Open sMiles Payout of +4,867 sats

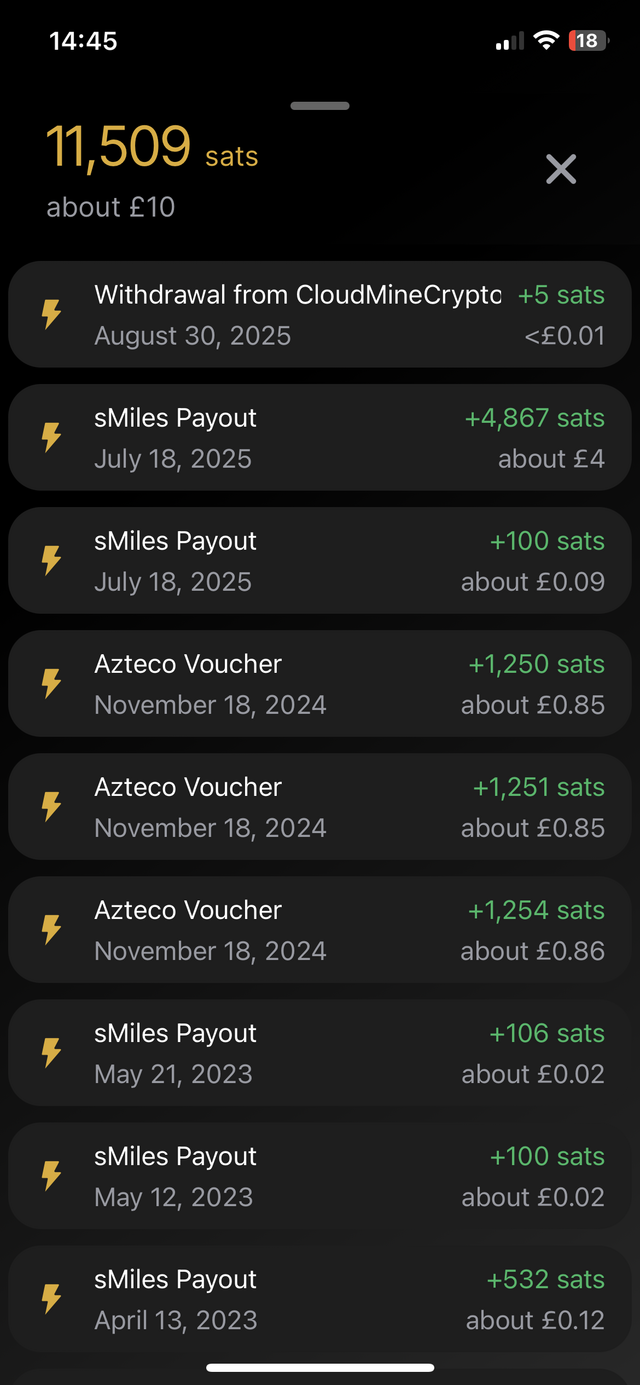click(320, 438)
